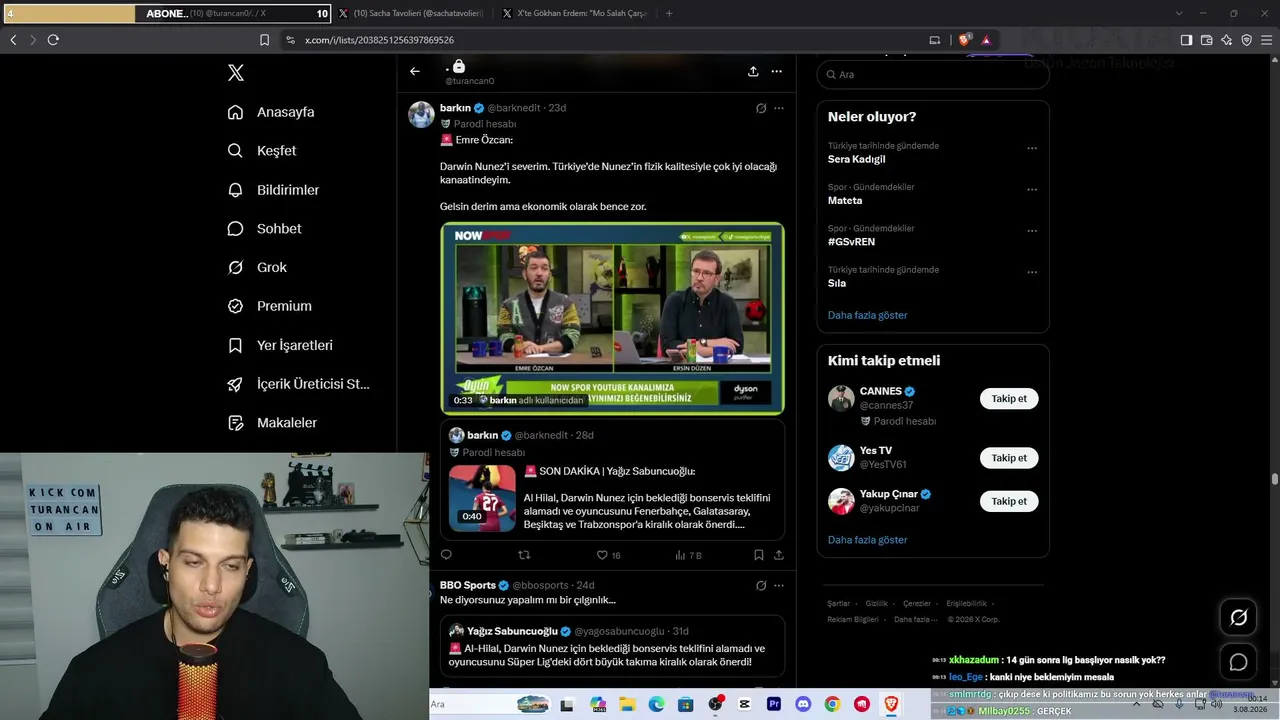This screenshot has width=1280, height=720.
Task: Reload the current page
Action: (53, 40)
